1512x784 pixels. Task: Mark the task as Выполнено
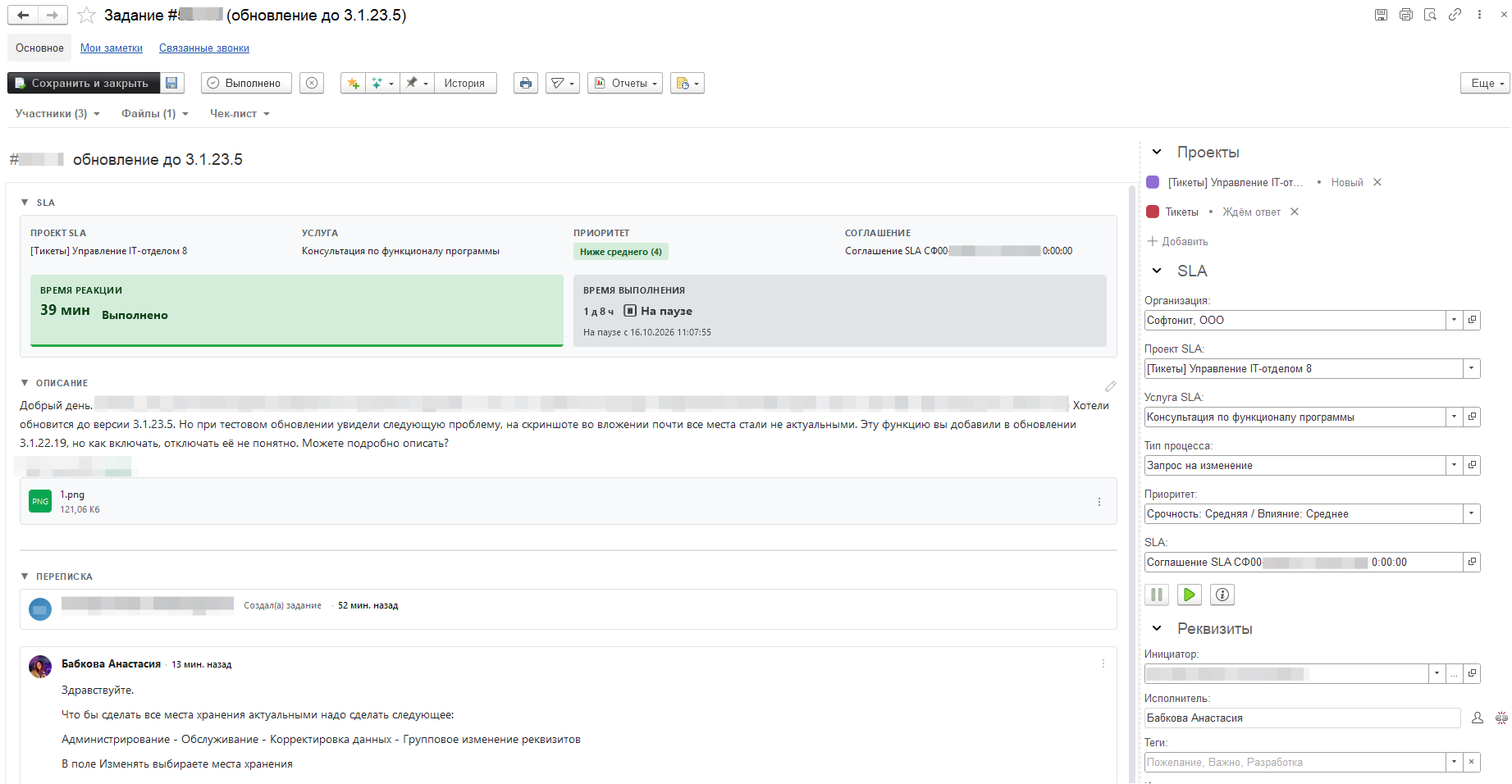tap(244, 83)
